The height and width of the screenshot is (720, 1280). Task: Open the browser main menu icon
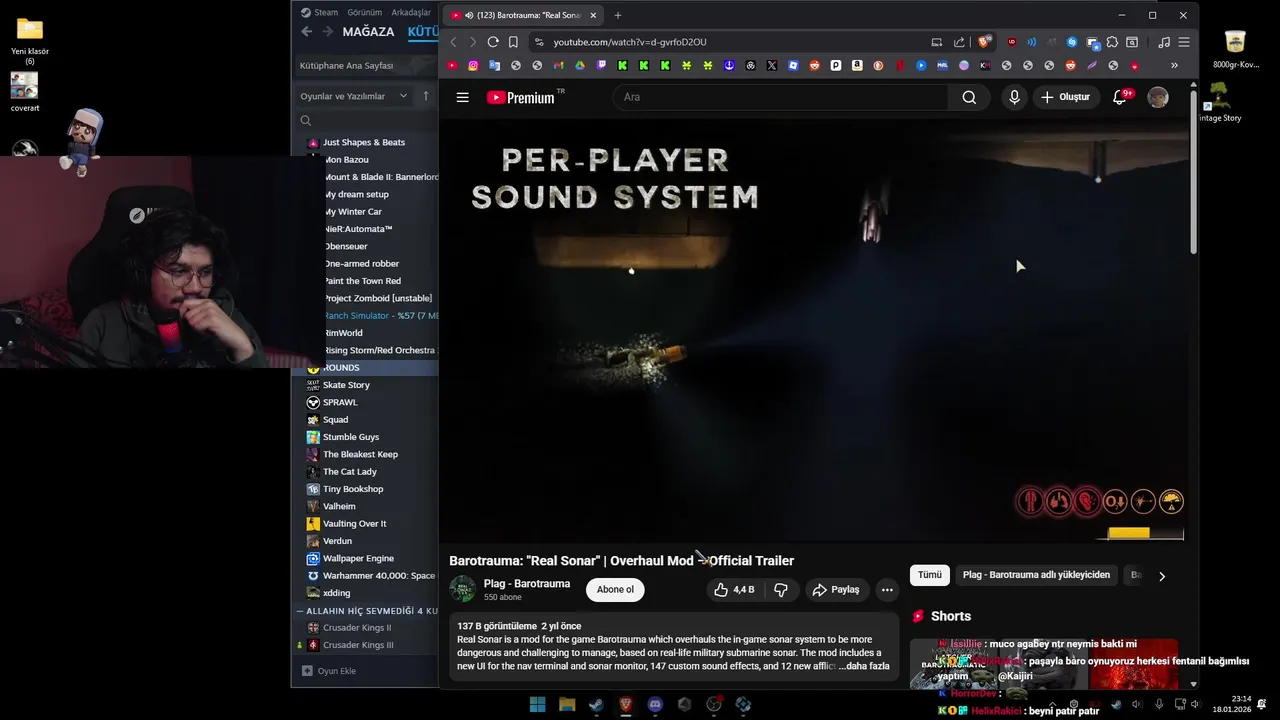click(x=1184, y=42)
